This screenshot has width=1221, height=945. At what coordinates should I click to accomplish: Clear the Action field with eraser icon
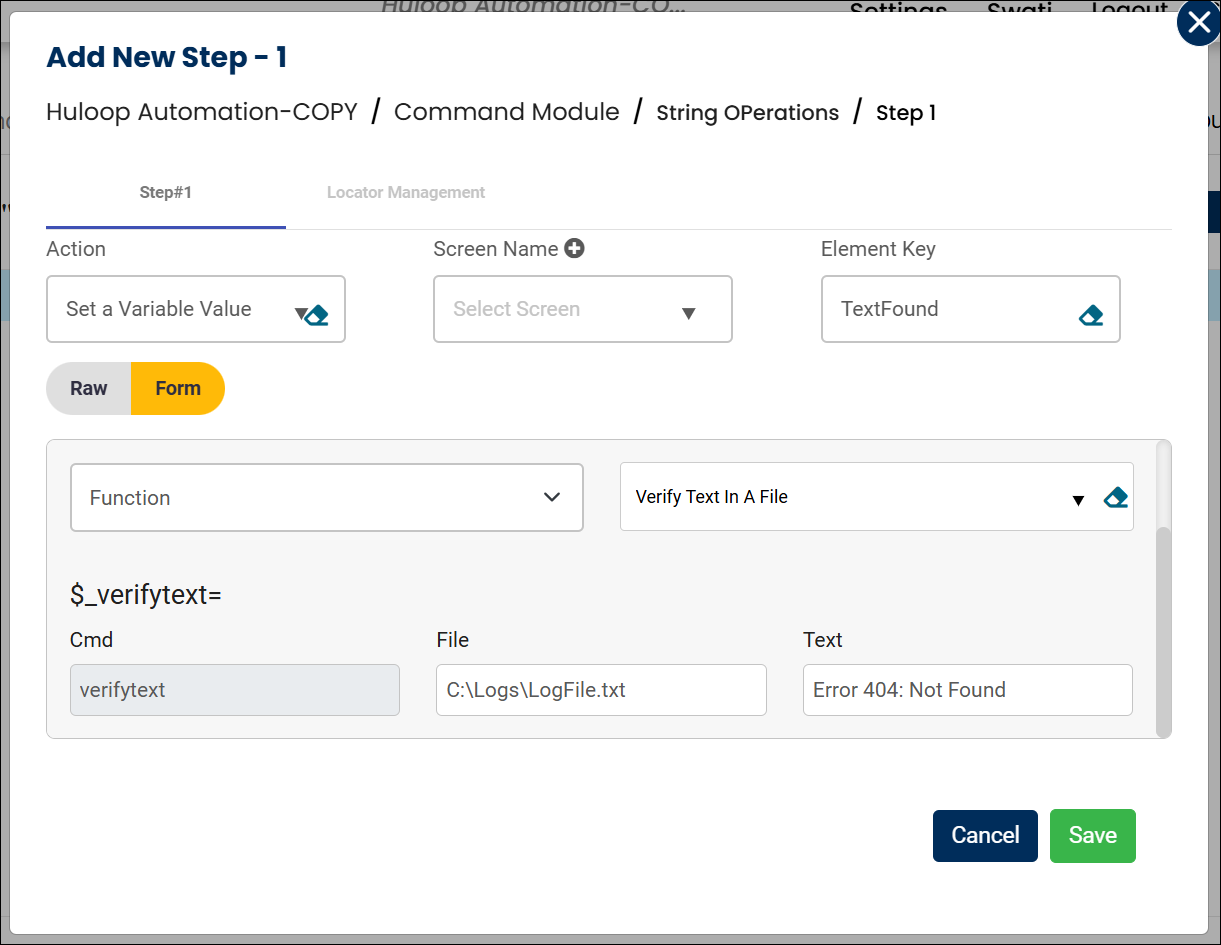pyautogui.click(x=318, y=316)
